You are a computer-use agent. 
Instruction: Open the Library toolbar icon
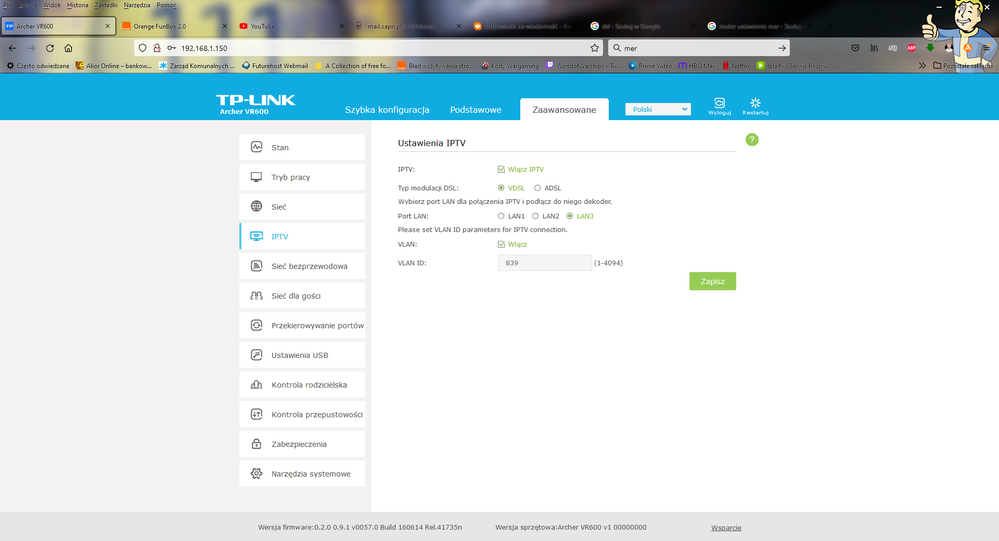point(874,48)
